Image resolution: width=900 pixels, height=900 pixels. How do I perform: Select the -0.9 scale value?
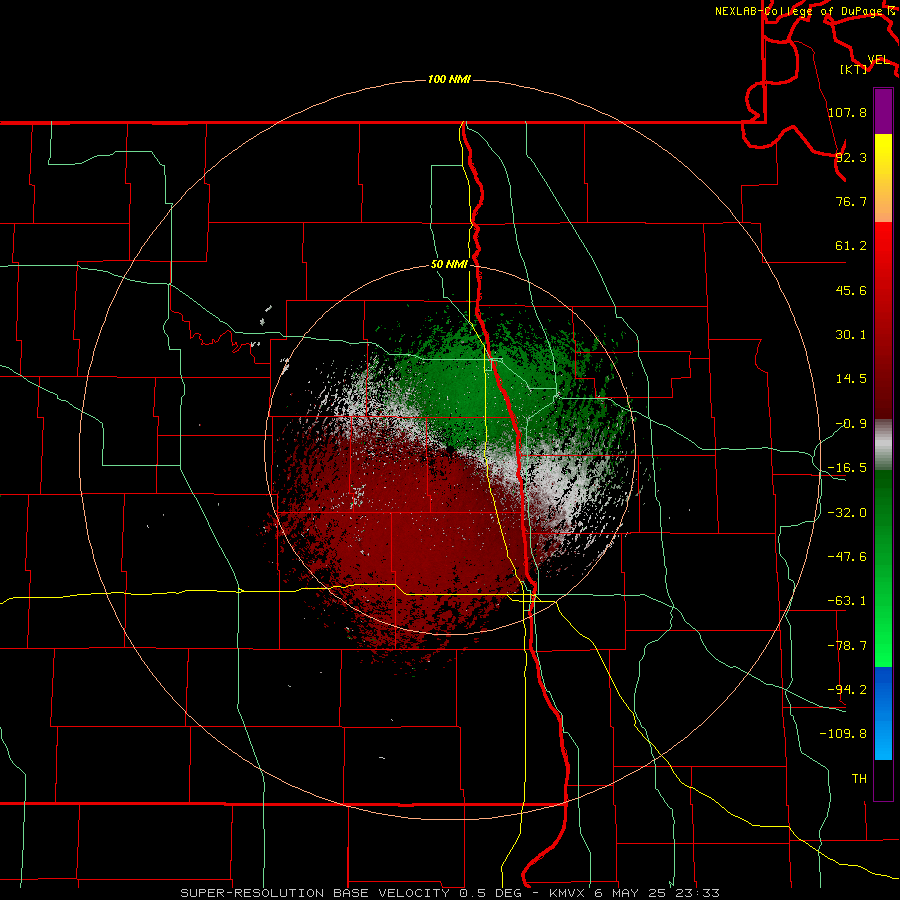point(851,424)
